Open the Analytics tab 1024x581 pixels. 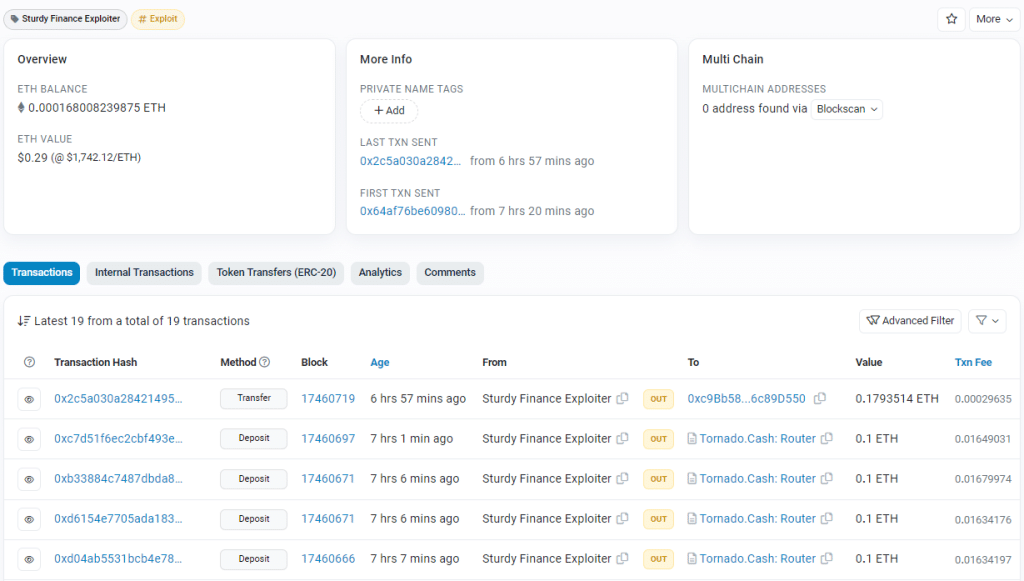[x=380, y=273]
